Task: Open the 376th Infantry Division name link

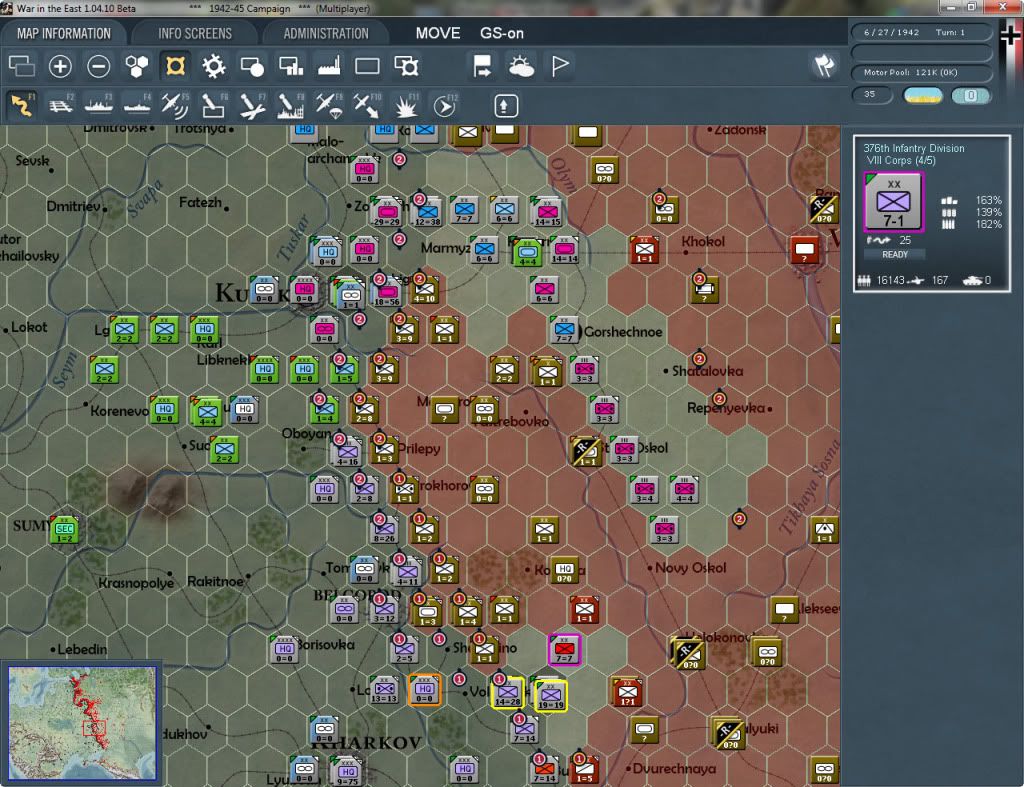Action: point(914,148)
